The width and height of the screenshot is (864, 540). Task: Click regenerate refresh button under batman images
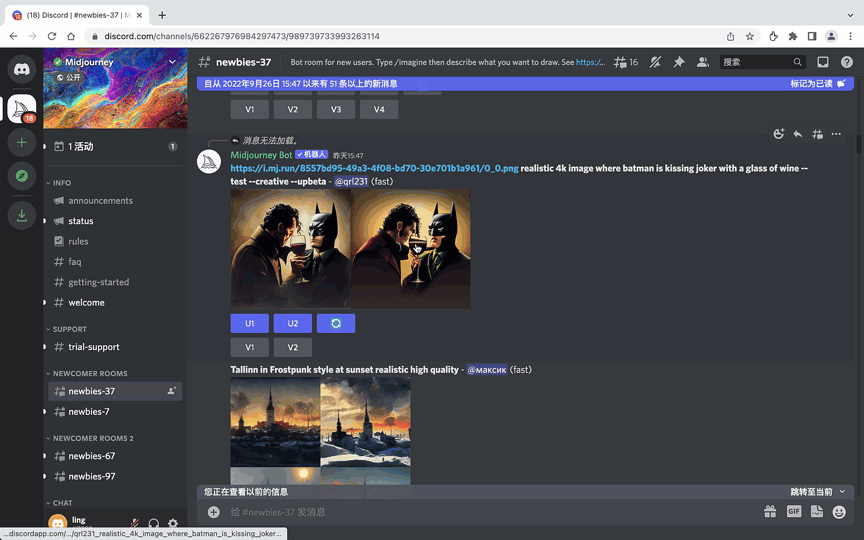pos(336,323)
